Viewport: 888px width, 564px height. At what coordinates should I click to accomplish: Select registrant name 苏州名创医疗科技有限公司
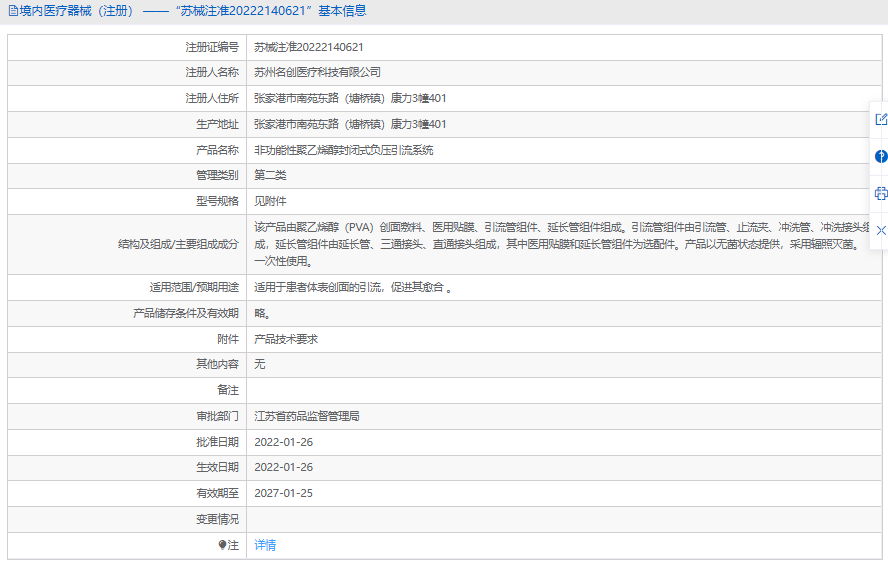coord(317,72)
